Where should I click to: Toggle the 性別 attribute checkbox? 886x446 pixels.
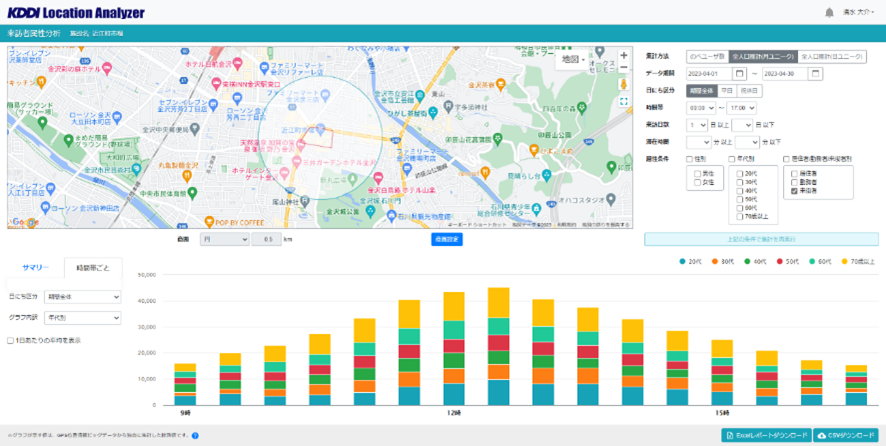[x=689, y=159]
